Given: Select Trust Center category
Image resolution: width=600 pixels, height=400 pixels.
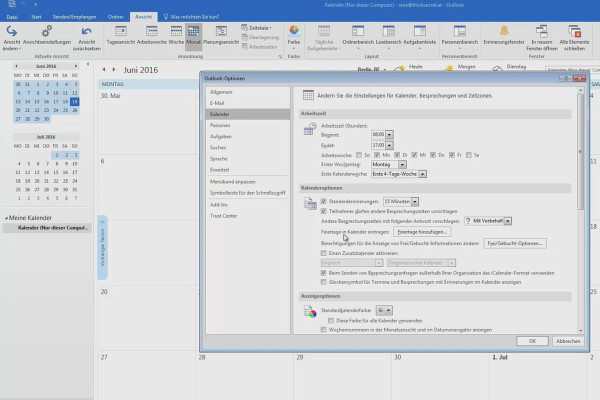Looking at the screenshot, I should (x=248, y=216).
